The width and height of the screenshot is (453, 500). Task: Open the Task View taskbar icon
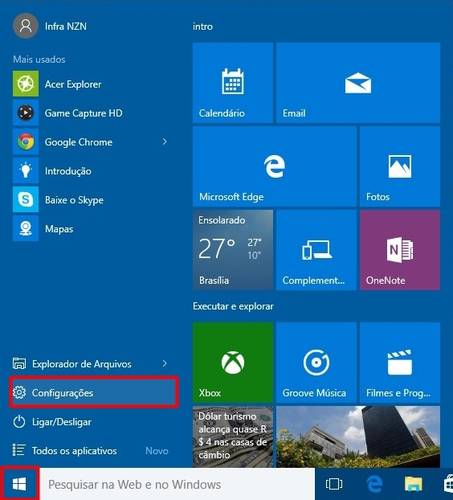point(334,484)
